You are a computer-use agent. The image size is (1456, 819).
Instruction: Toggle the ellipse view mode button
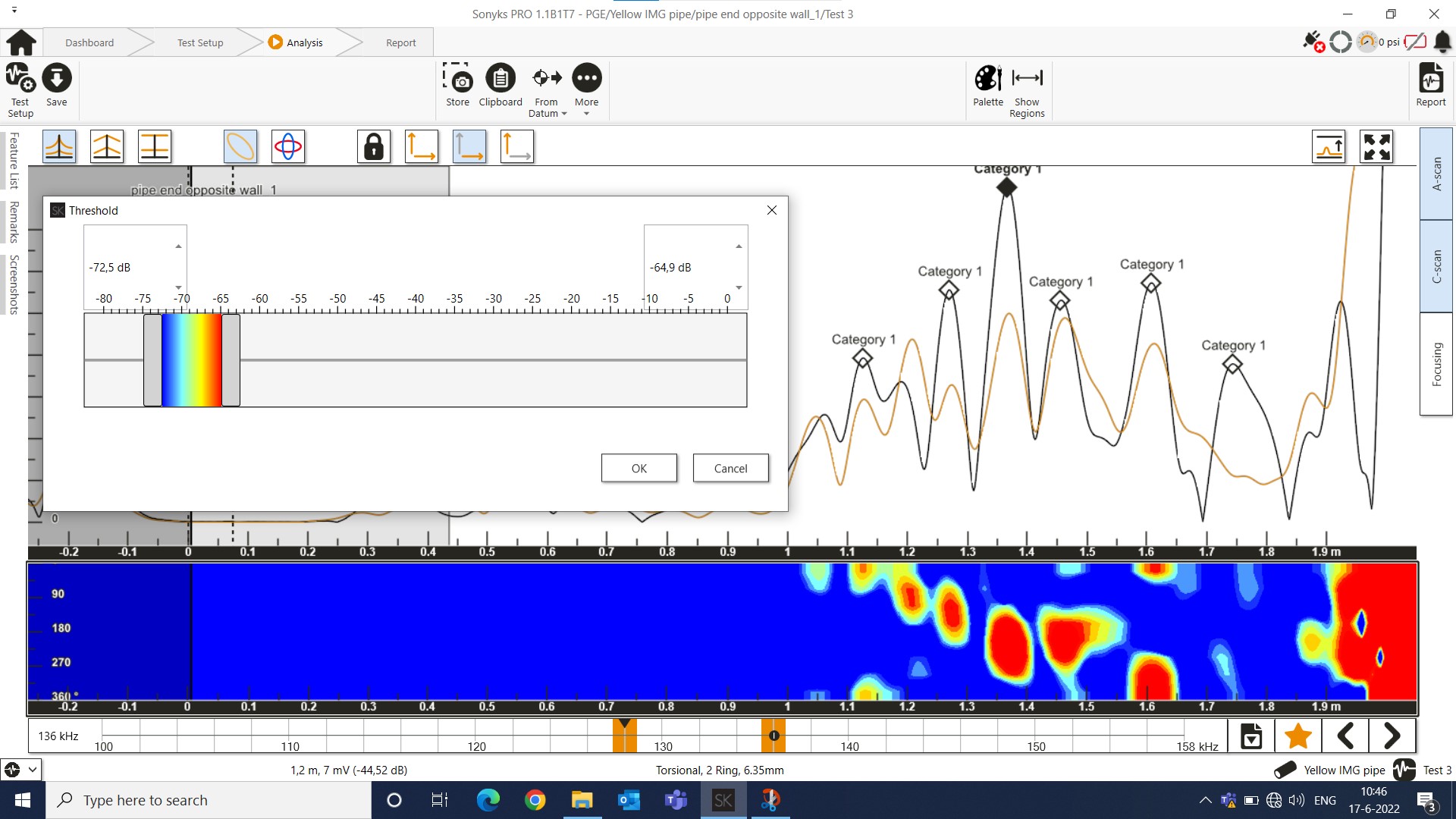[x=240, y=146]
